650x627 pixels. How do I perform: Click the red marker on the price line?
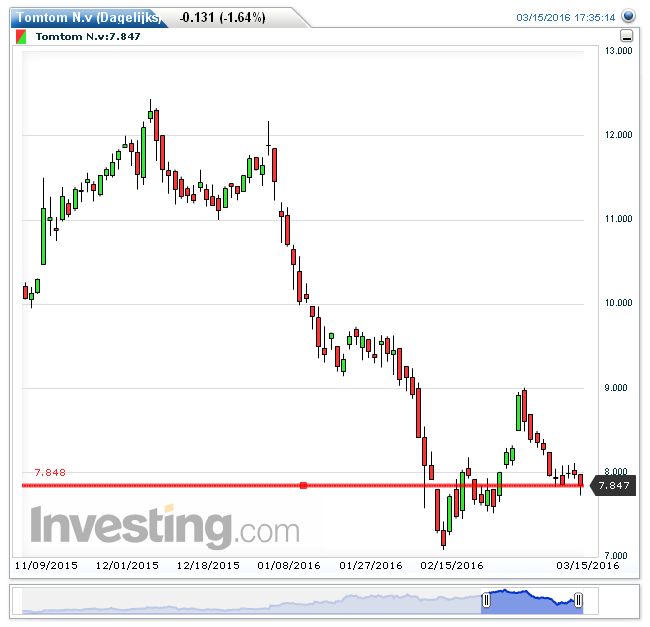[x=303, y=485]
